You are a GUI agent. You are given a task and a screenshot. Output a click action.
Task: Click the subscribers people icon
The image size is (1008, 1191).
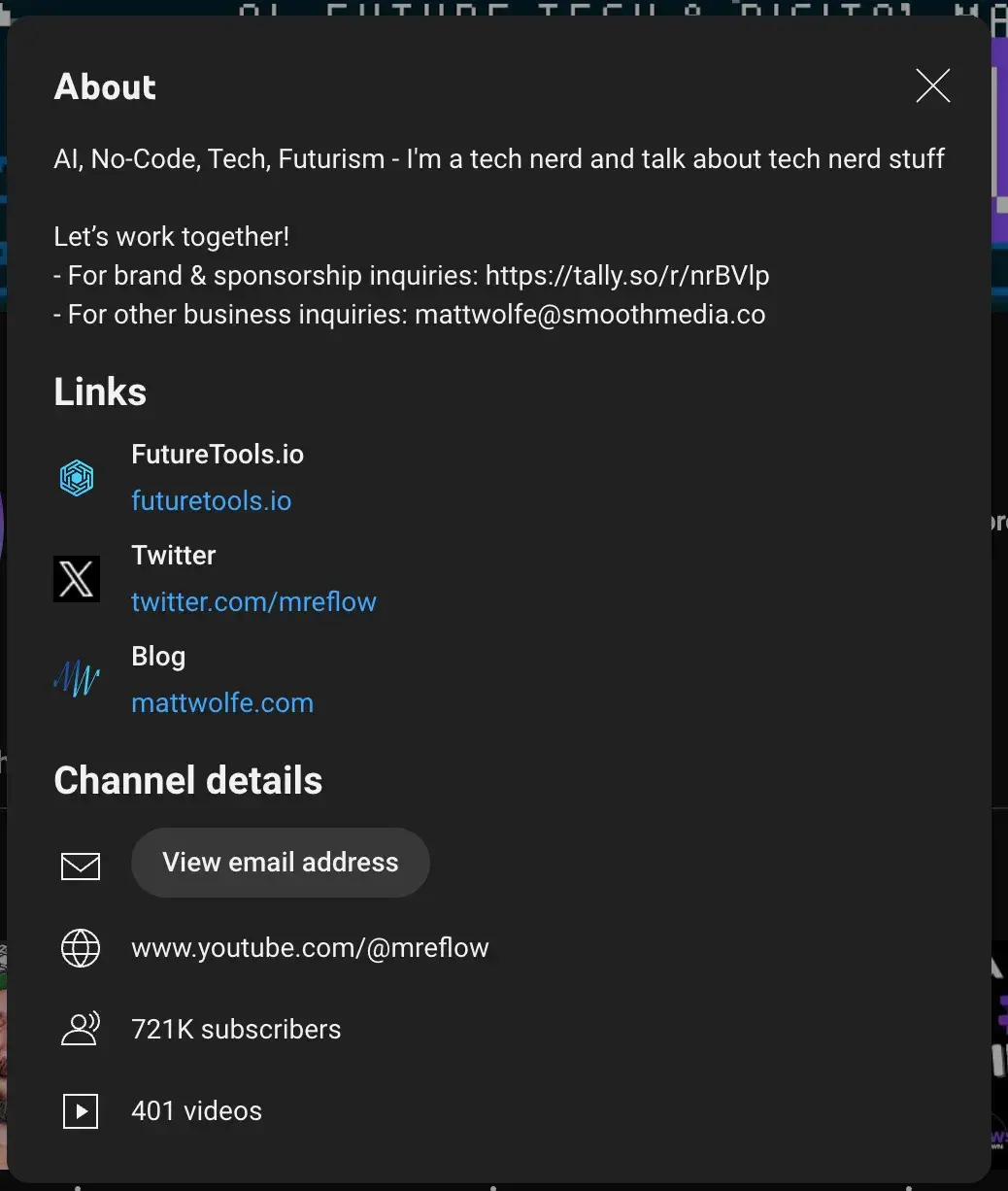tap(81, 1030)
